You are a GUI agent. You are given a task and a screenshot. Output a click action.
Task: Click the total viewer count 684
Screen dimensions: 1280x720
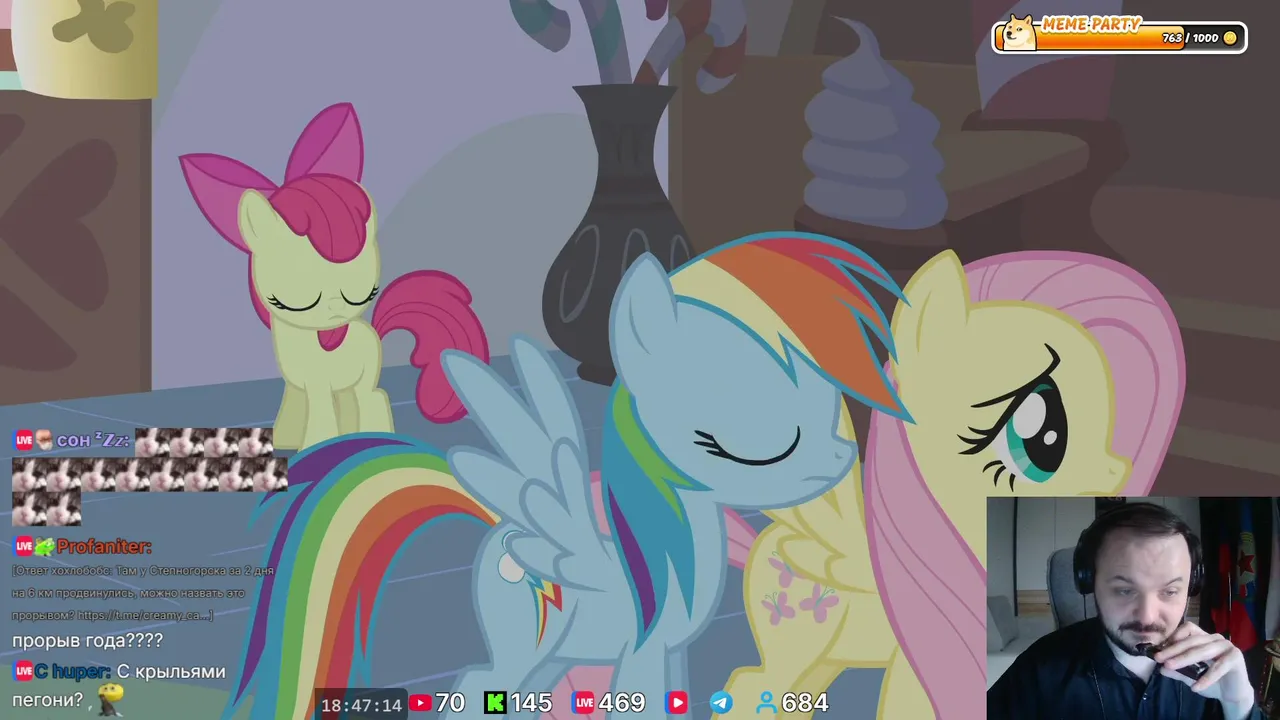(x=805, y=703)
